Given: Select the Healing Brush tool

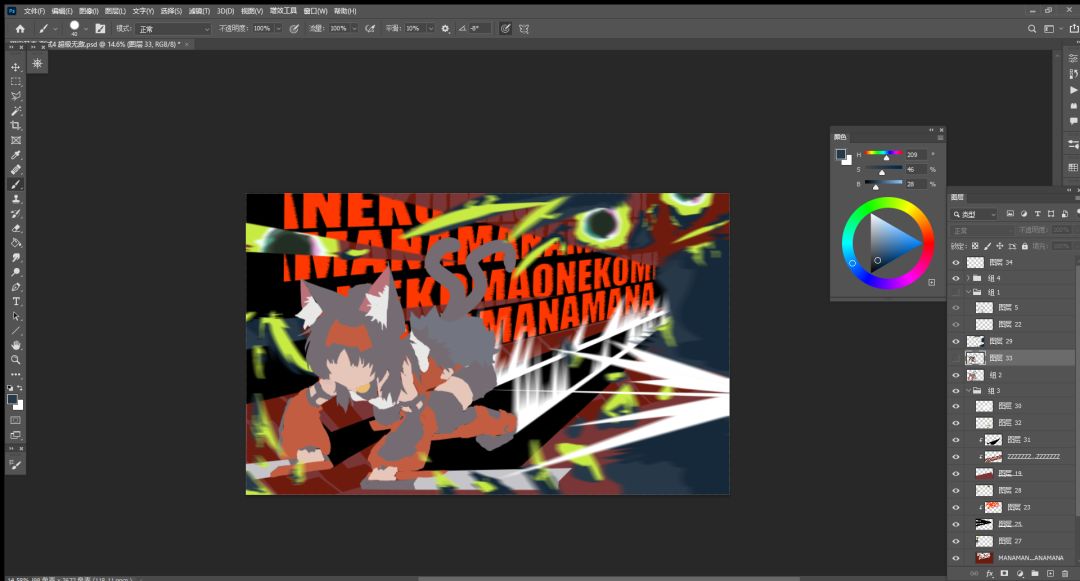Looking at the screenshot, I should click(16, 169).
